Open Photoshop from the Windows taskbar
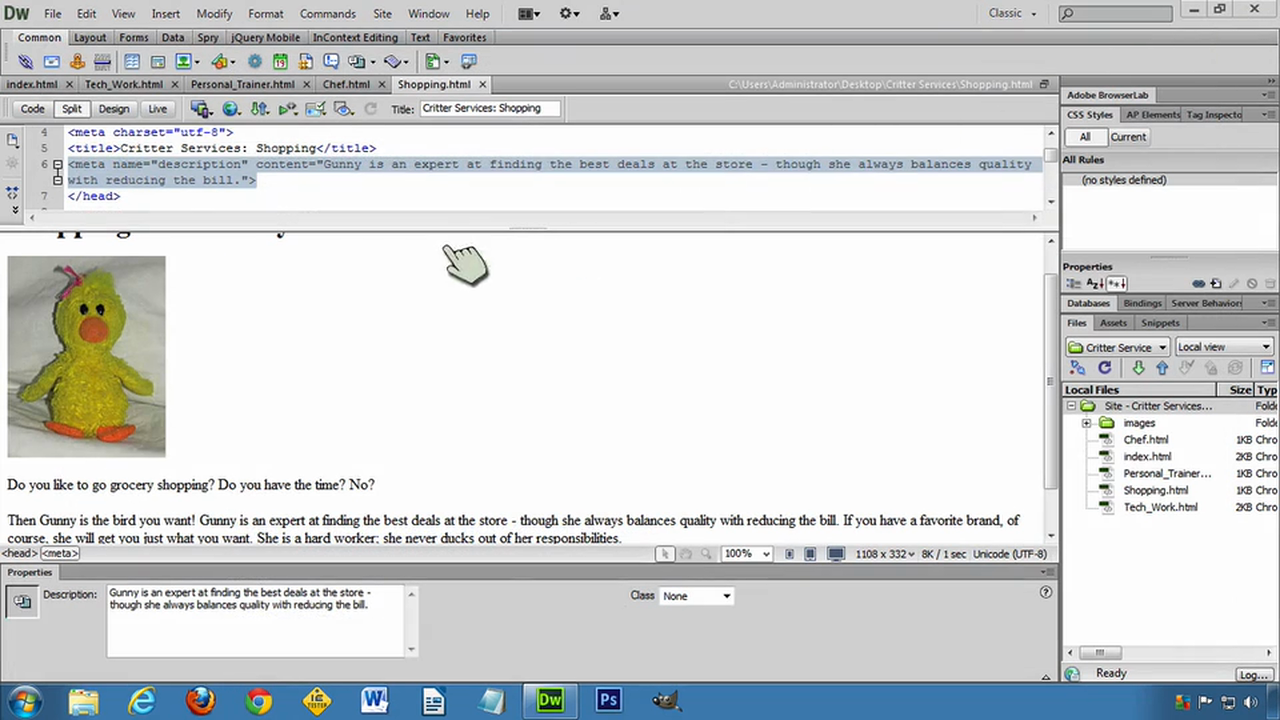Screen dimensions: 1280x720 [608, 700]
